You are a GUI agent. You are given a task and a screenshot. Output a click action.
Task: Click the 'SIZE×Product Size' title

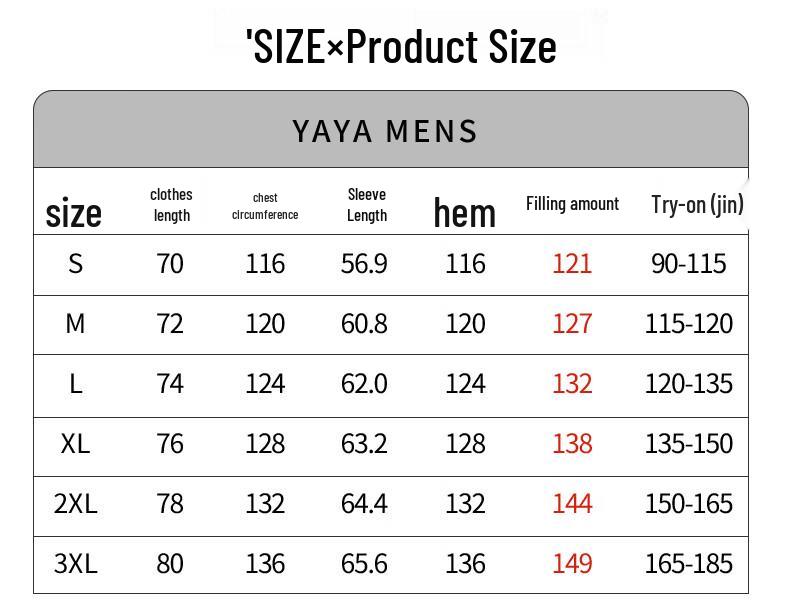[x=401, y=47]
